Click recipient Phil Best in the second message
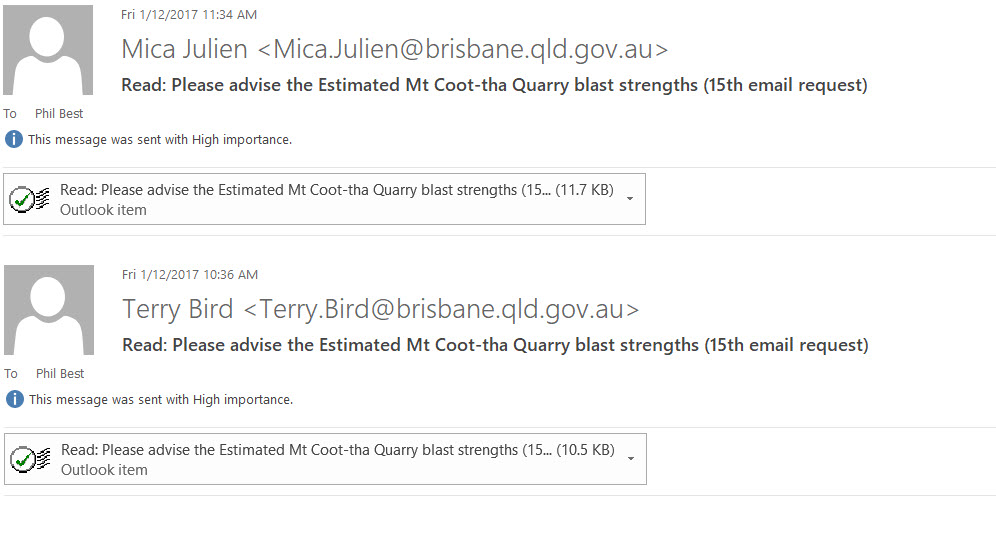 point(60,373)
